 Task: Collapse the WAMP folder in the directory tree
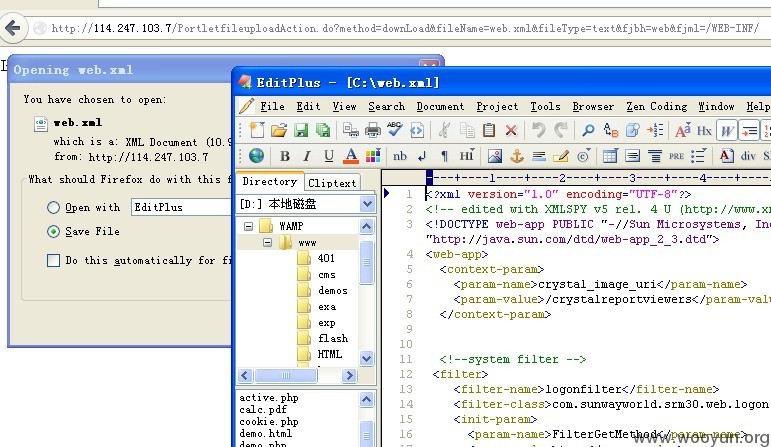(x=249, y=226)
